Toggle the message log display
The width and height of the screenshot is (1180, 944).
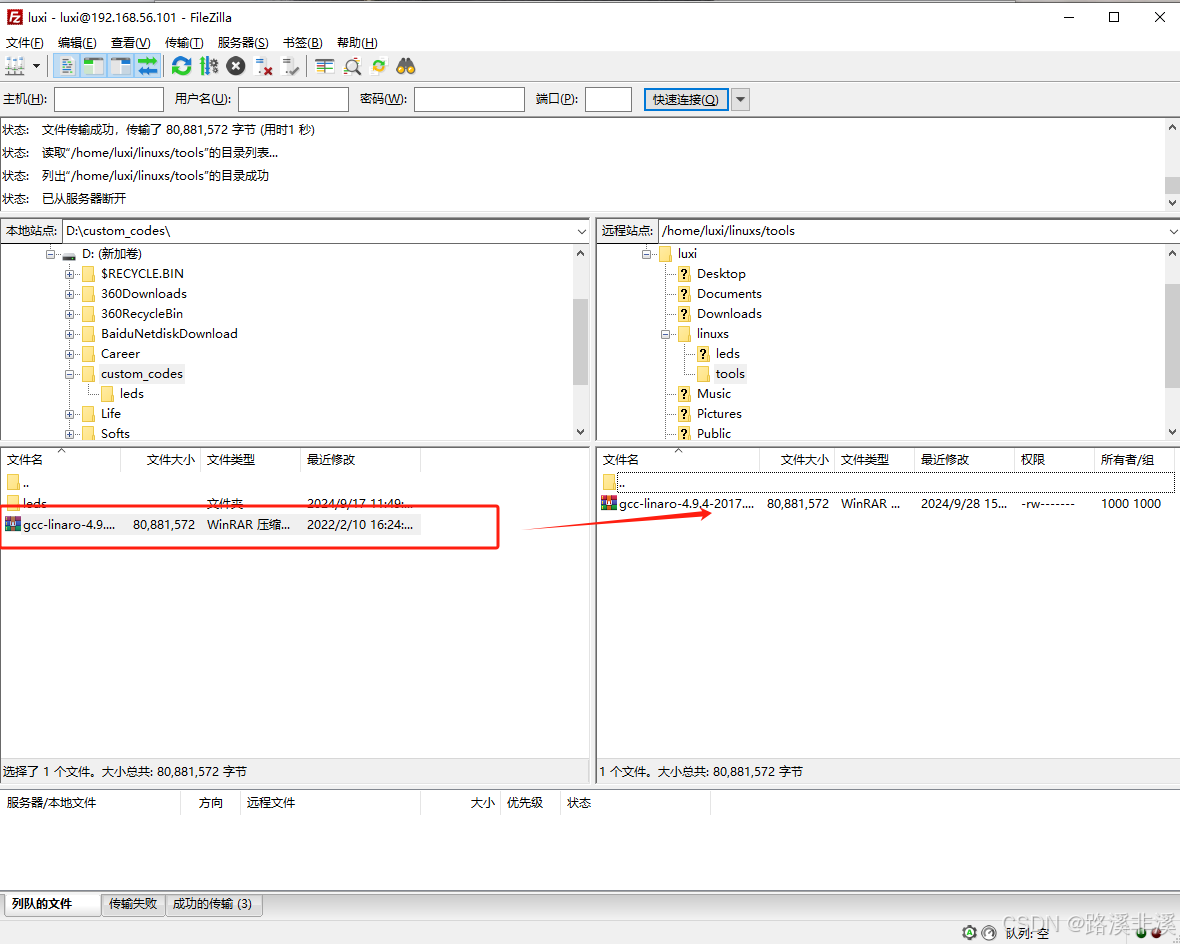[x=65, y=66]
